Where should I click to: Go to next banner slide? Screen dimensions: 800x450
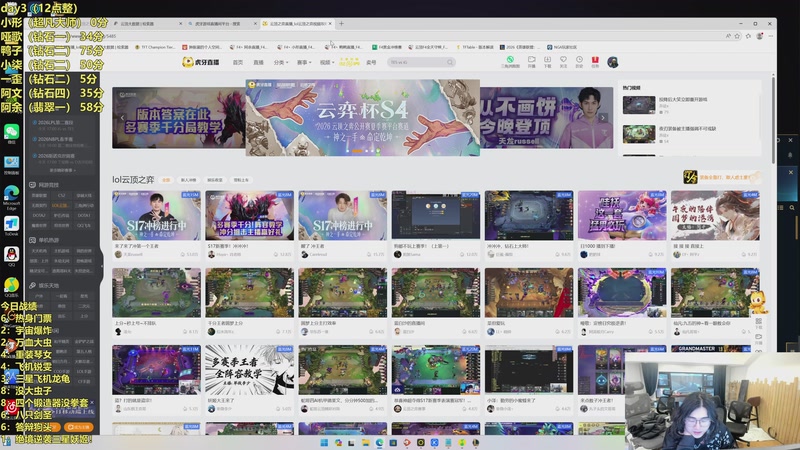tap(603, 117)
